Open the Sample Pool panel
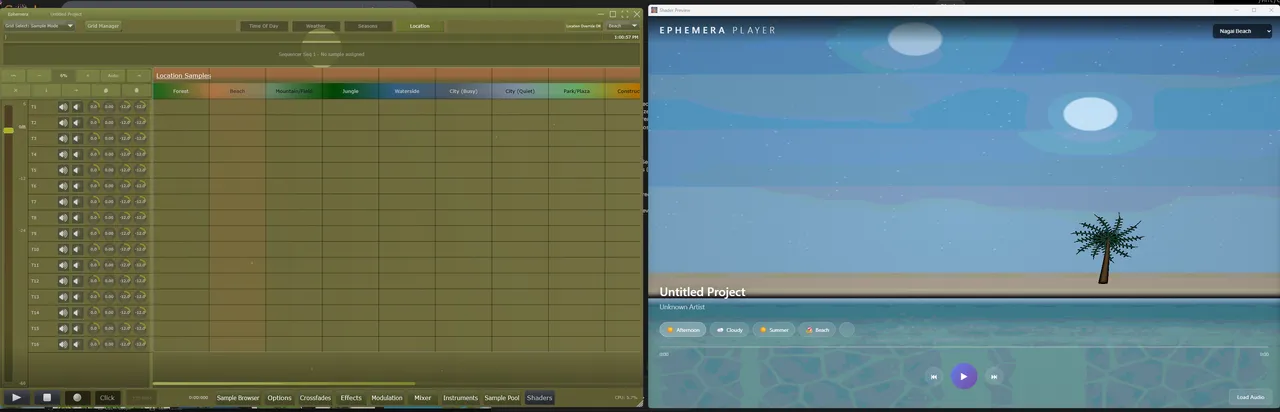 502,398
